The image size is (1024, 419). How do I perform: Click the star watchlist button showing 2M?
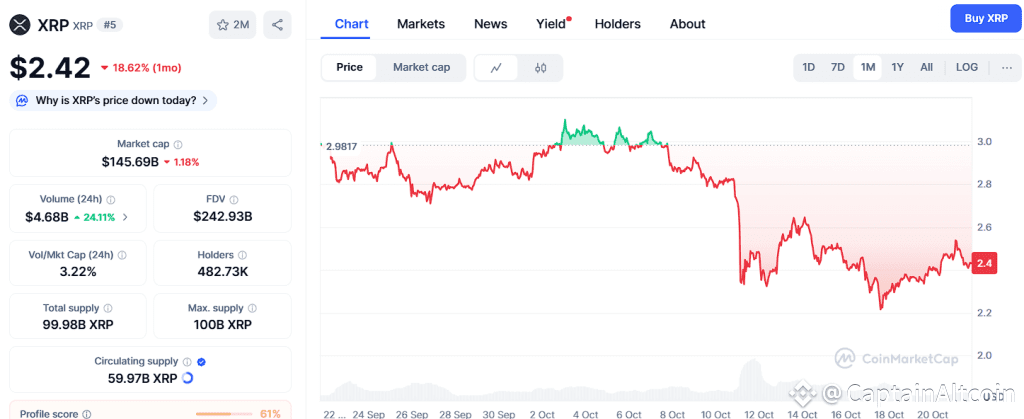pos(233,25)
